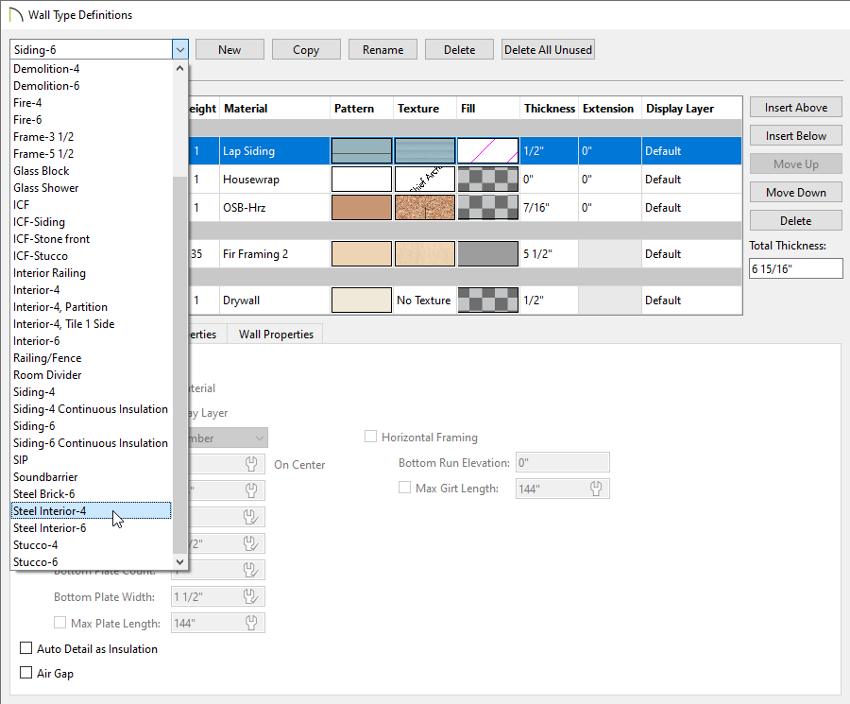Click wrench icon in Max Plate Length field
The height and width of the screenshot is (704, 850).
click(x=251, y=623)
